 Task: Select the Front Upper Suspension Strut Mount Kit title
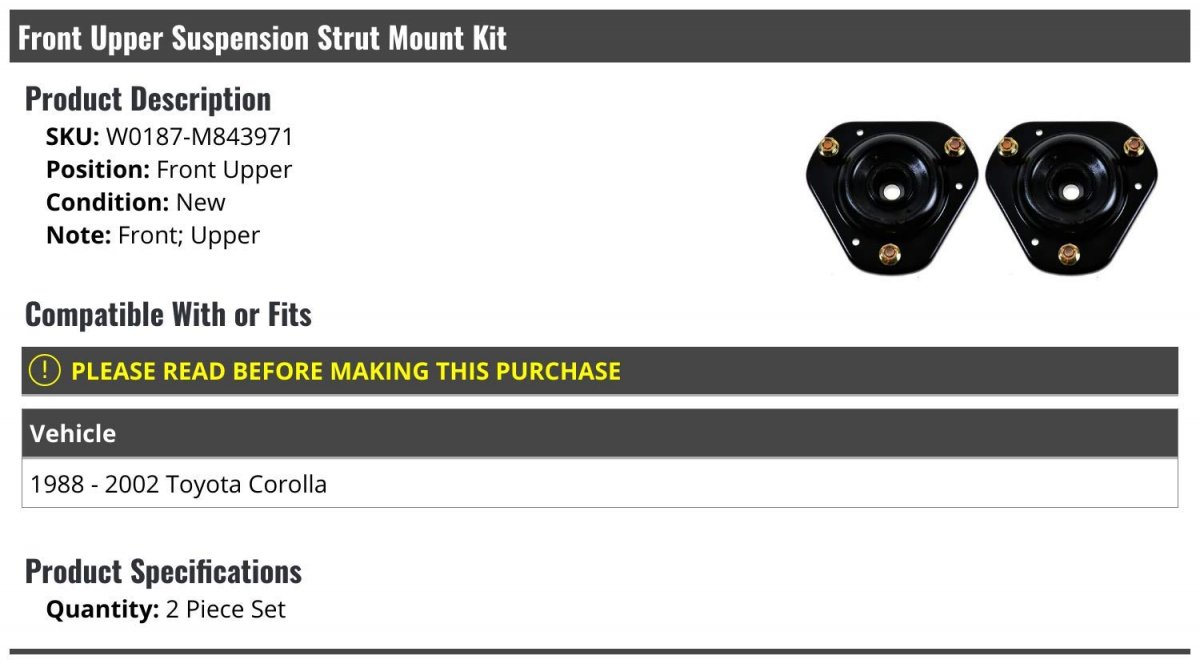pos(263,38)
